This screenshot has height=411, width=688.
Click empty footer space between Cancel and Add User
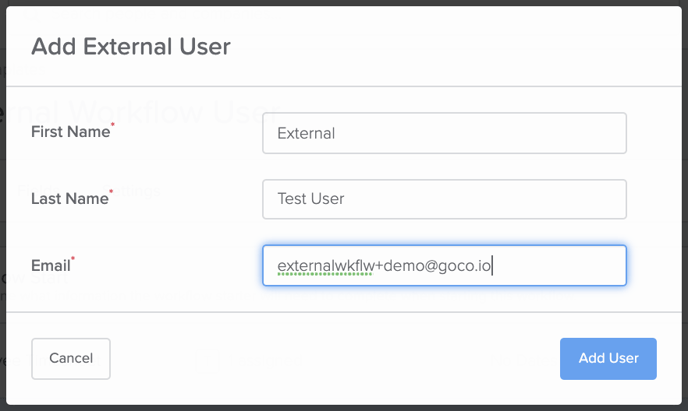pos(333,358)
